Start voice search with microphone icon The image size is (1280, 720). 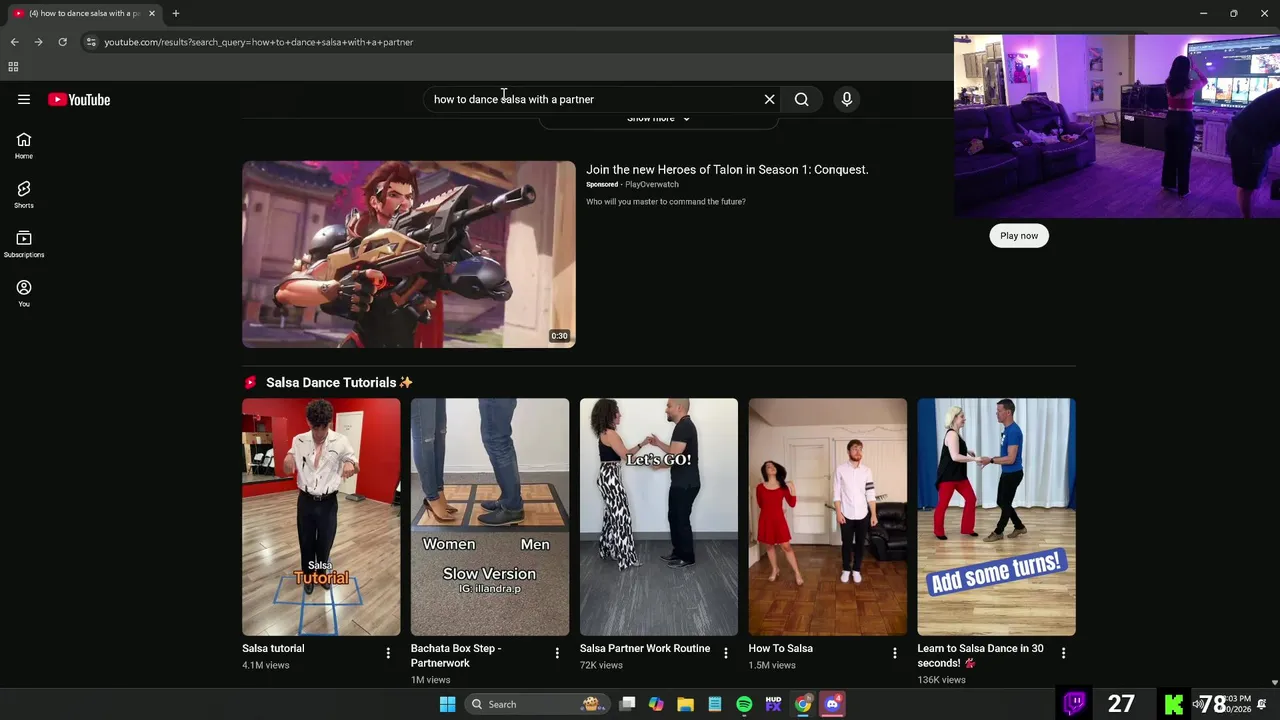(846, 99)
